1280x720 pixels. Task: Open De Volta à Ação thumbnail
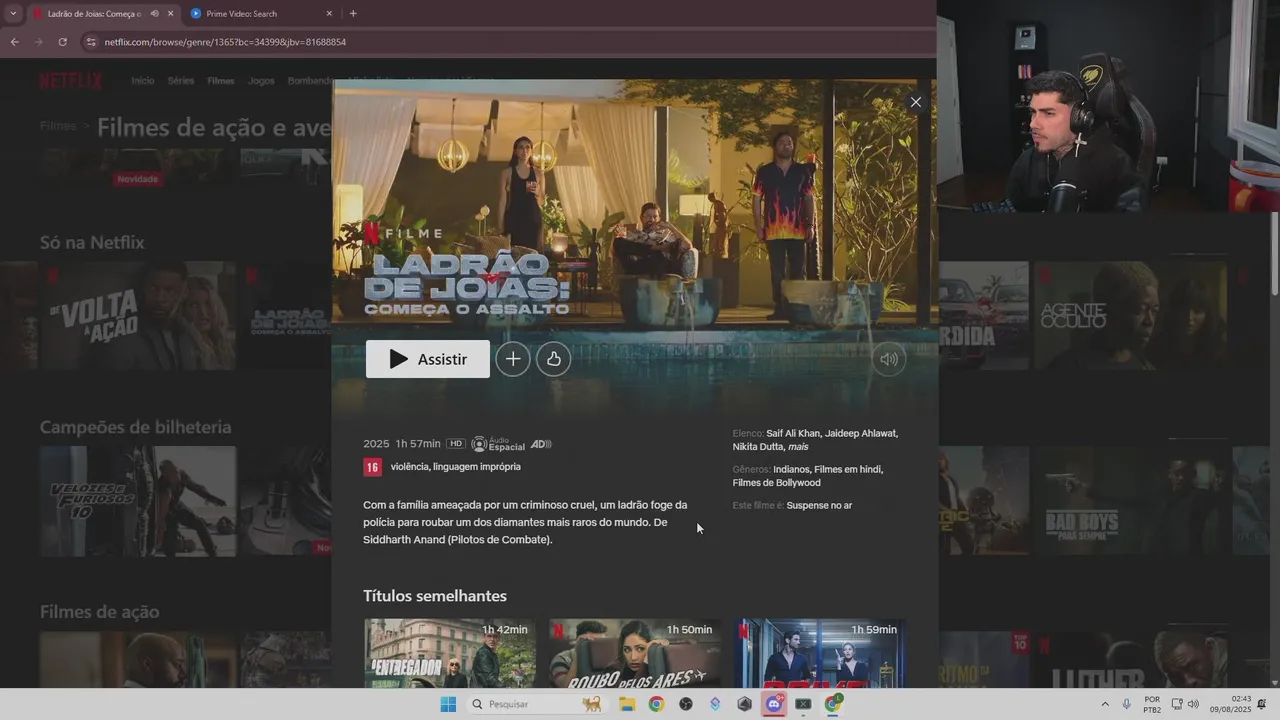[138, 316]
